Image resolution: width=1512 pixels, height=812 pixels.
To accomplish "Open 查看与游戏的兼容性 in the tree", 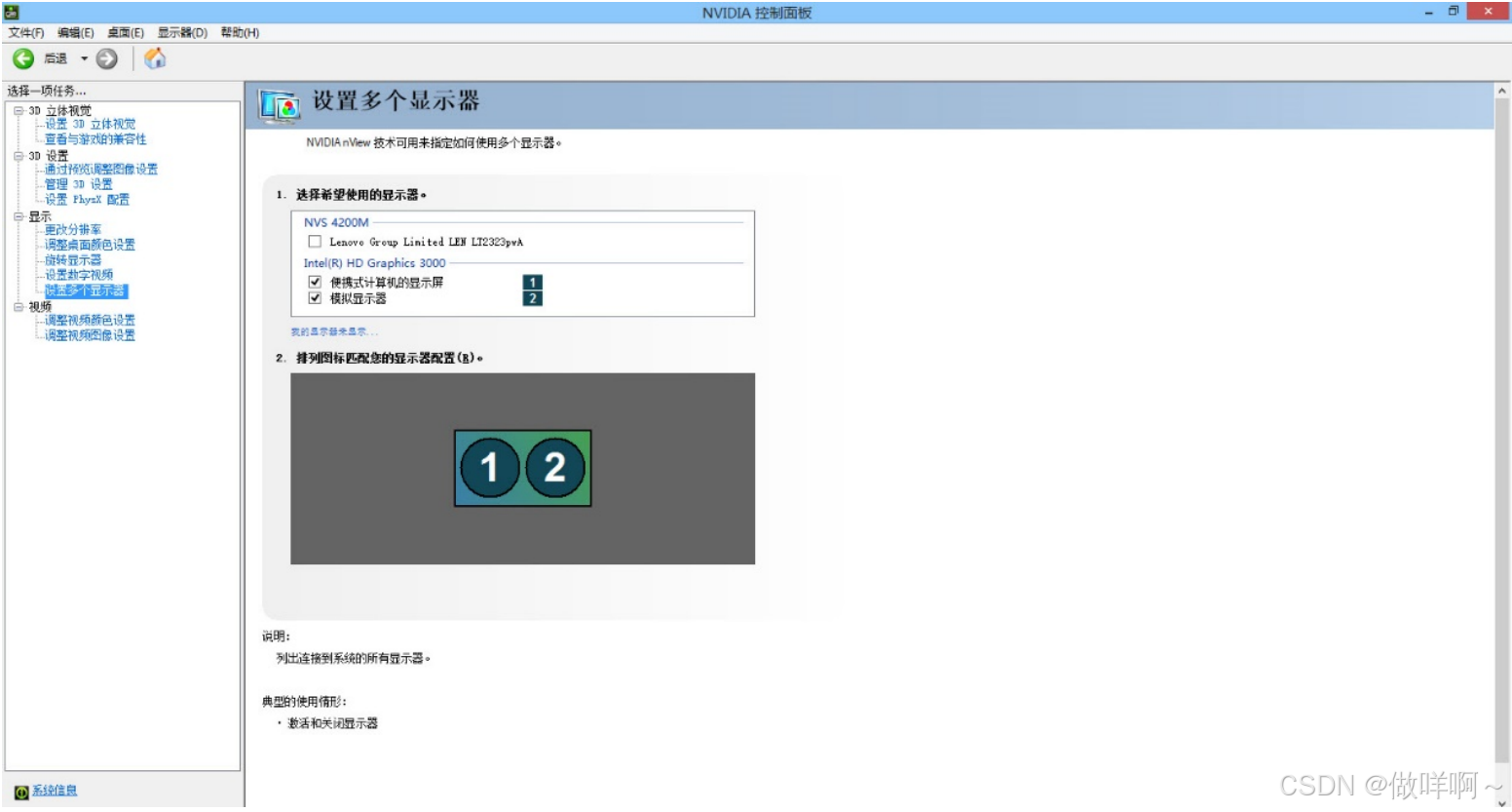I will [x=95, y=139].
